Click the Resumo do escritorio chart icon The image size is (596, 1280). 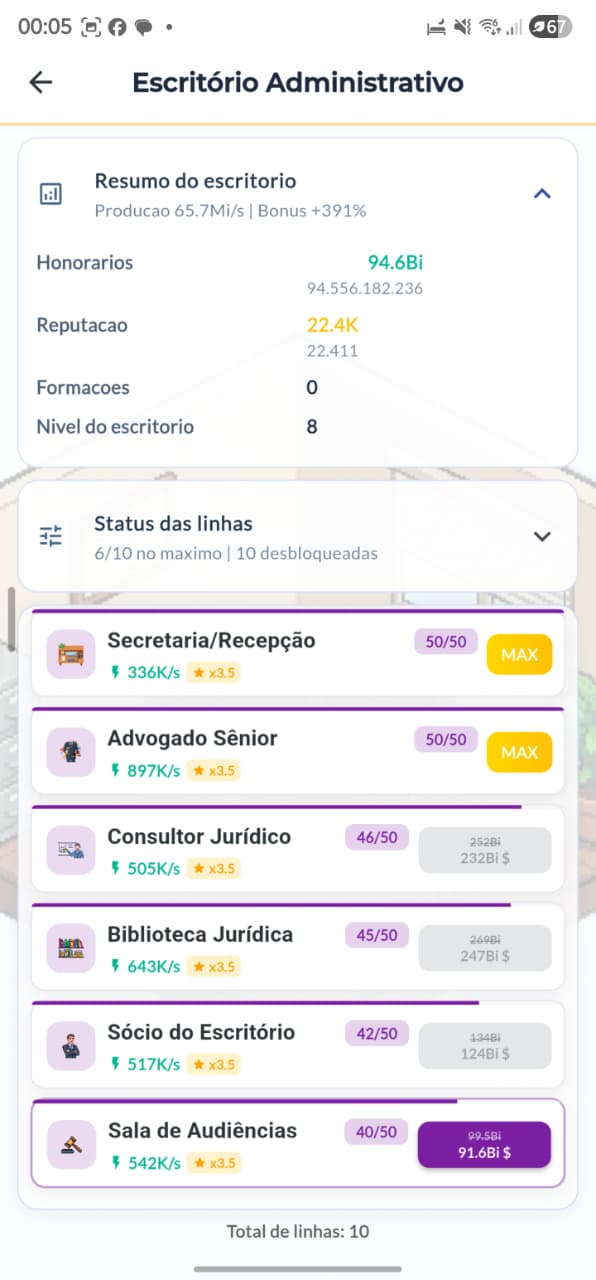click(x=51, y=193)
